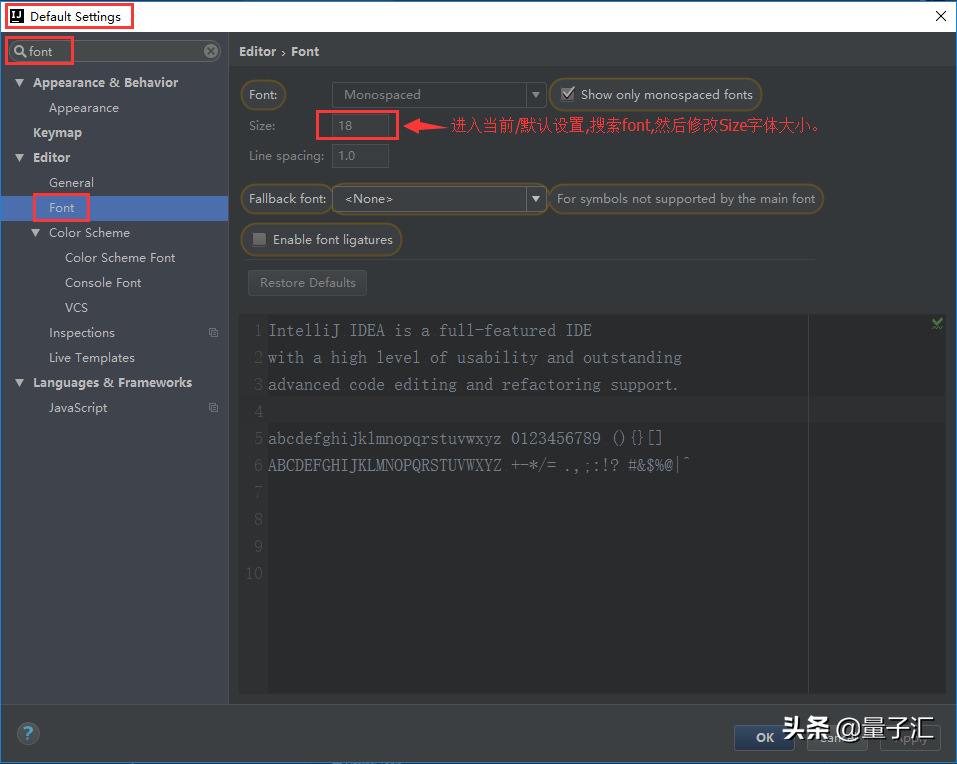Confirm with the OK button
This screenshot has width=957, height=764.
[764, 737]
